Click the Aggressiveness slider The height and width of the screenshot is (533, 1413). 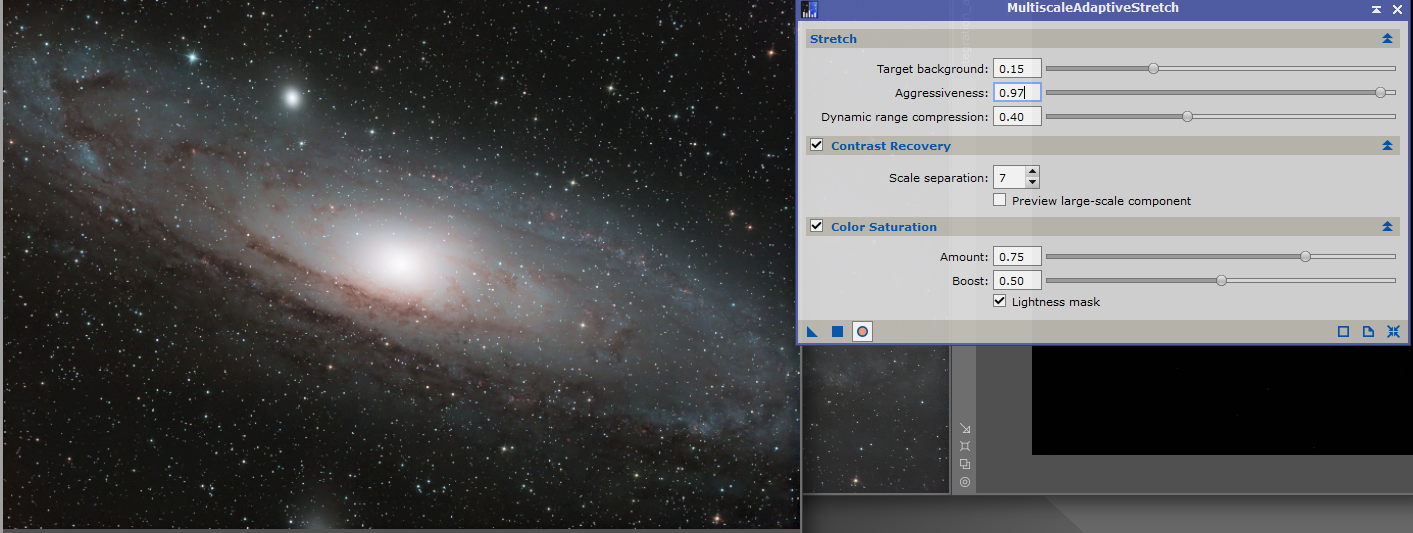1220,92
